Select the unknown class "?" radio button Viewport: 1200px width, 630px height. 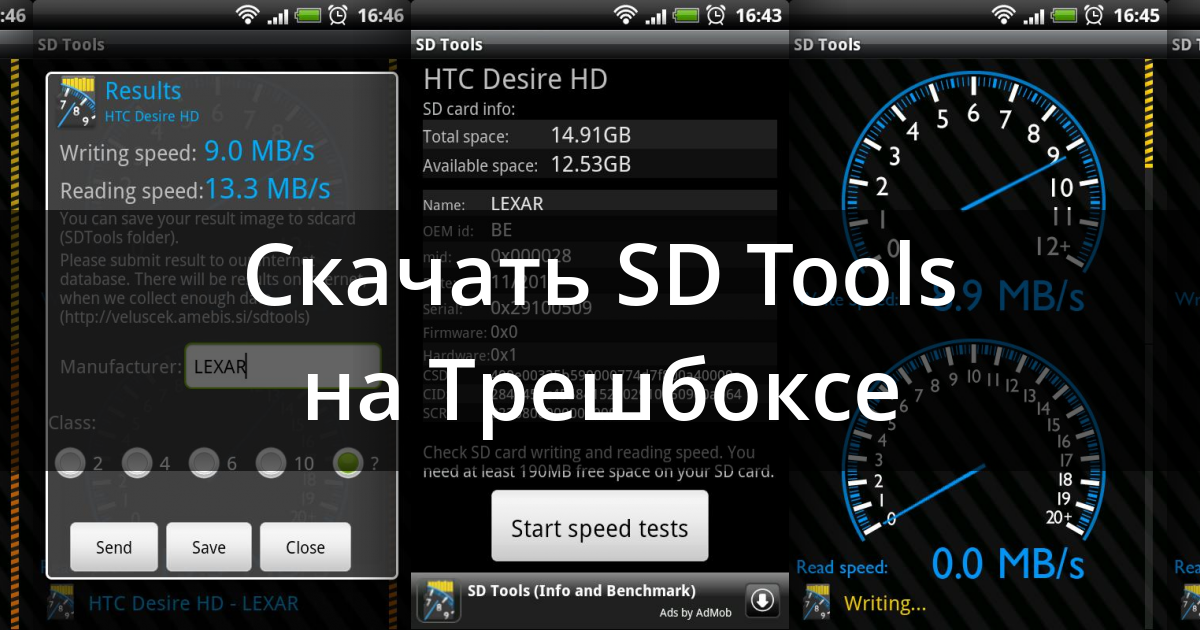[x=348, y=462]
